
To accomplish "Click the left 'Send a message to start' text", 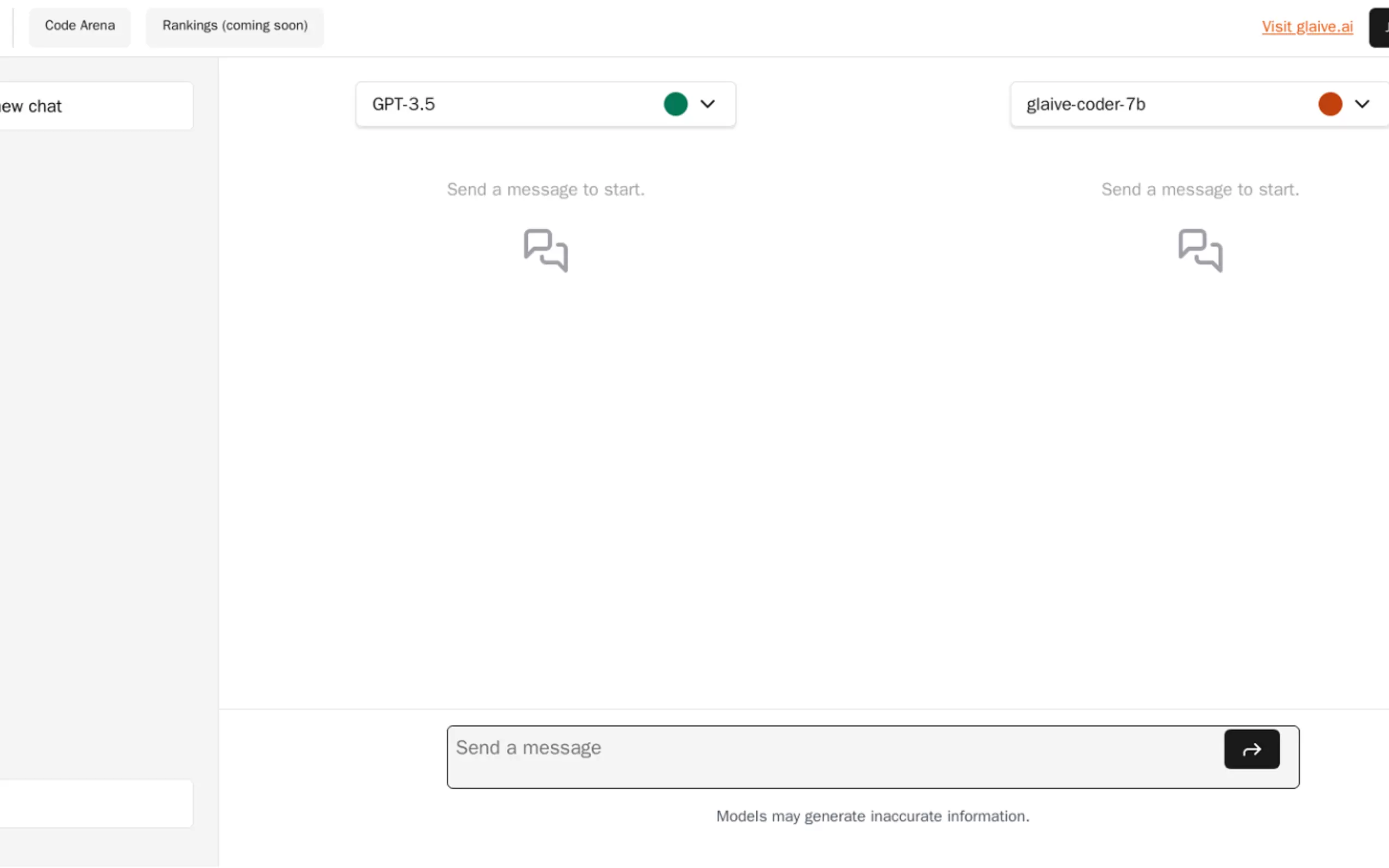I will (x=546, y=190).
